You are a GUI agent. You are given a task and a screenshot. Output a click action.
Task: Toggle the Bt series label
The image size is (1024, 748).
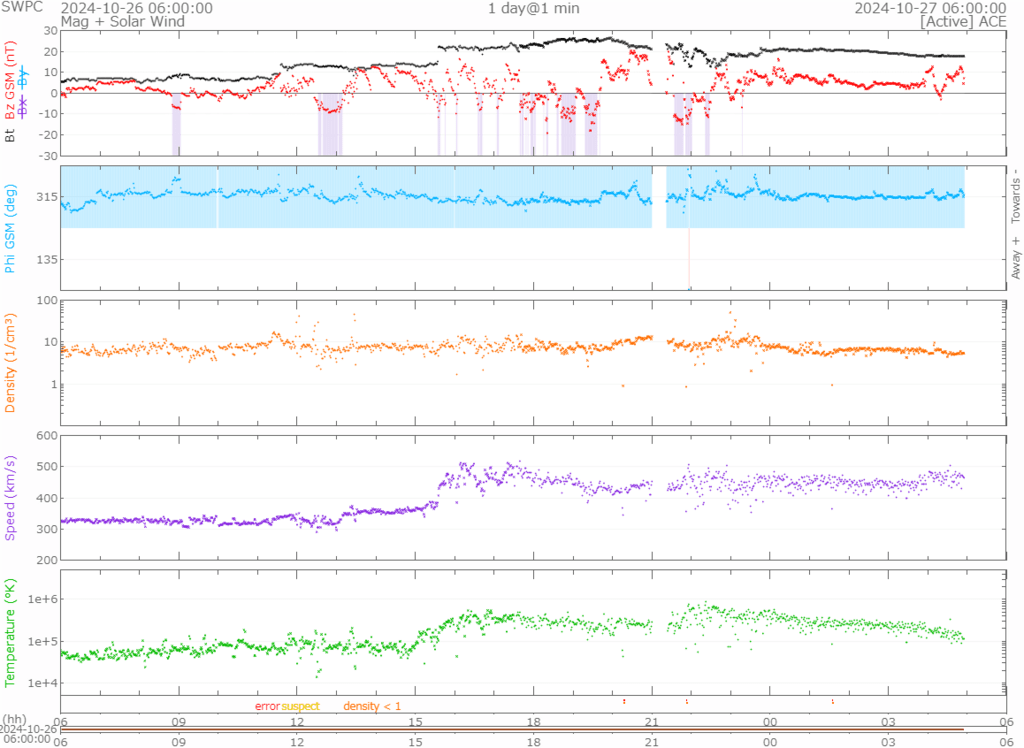click(x=10, y=134)
